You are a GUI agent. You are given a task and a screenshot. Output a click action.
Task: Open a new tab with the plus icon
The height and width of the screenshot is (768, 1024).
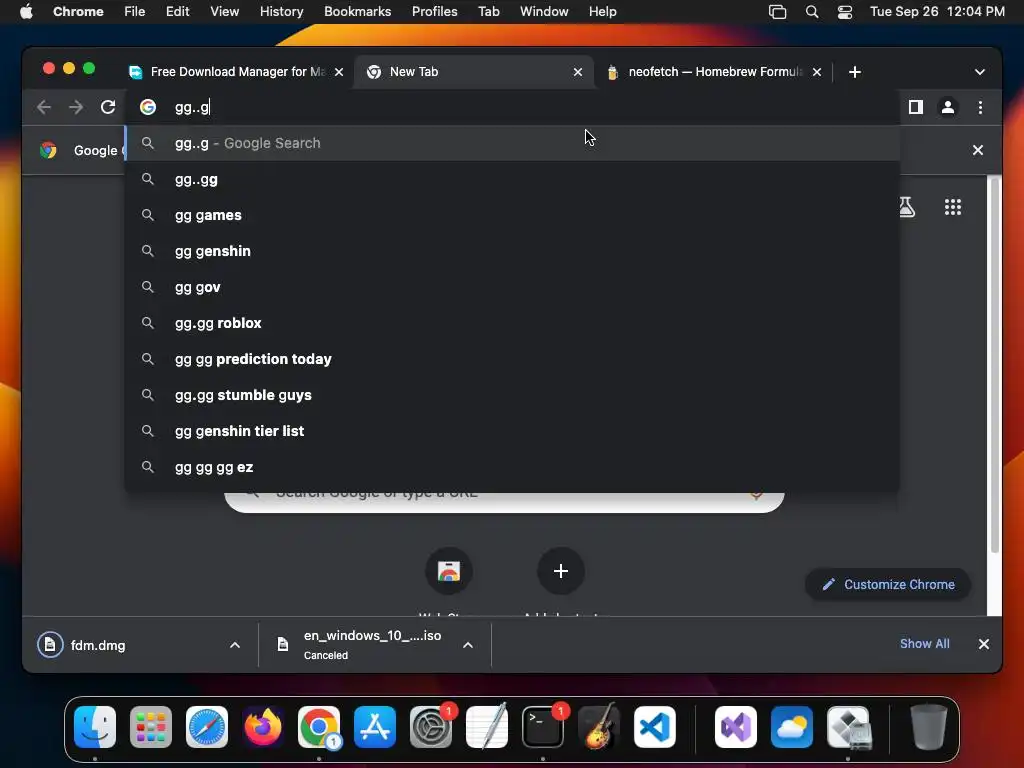[854, 72]
